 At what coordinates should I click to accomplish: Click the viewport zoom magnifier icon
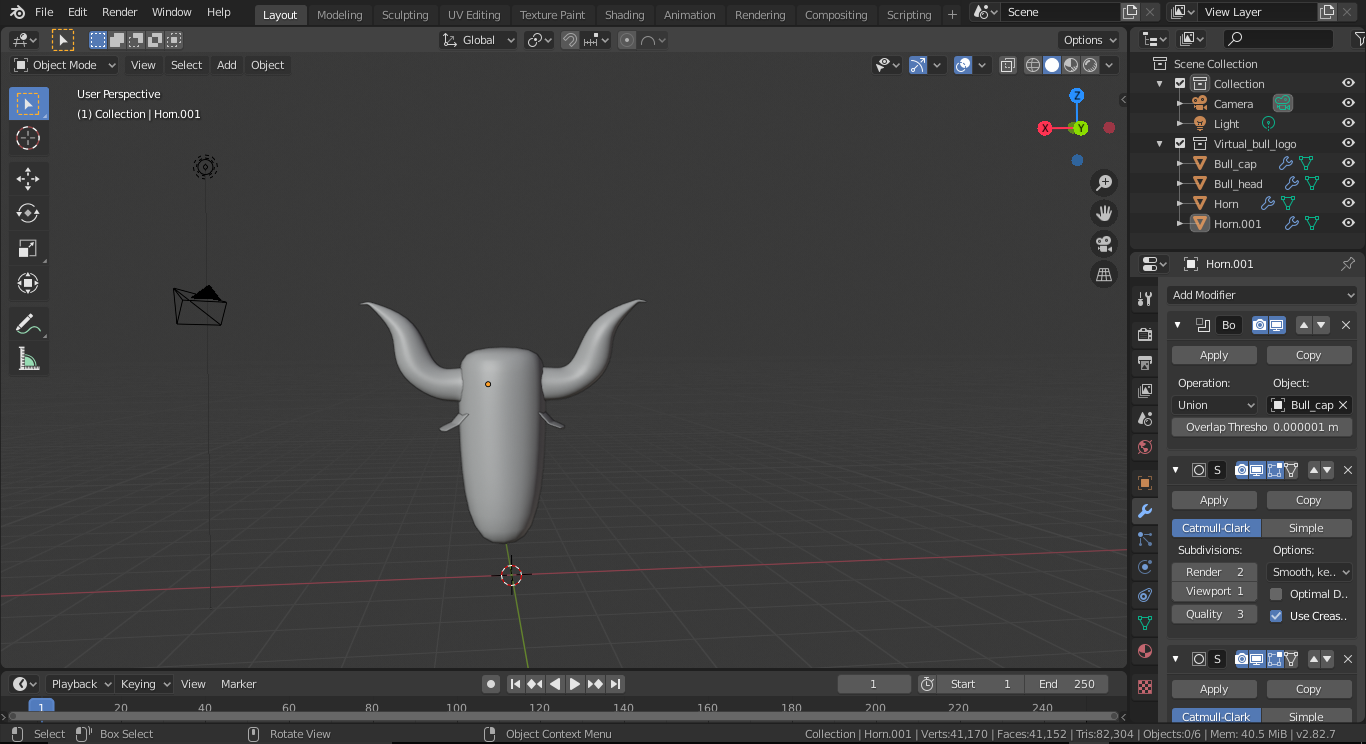coord(1104,183)
